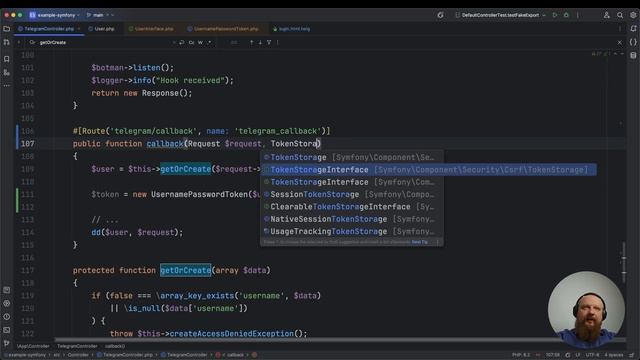Viewport: 640px width, 360px height.
Task: Click 4 spaces indent setting in status bar
Action: tap(613, 355)
